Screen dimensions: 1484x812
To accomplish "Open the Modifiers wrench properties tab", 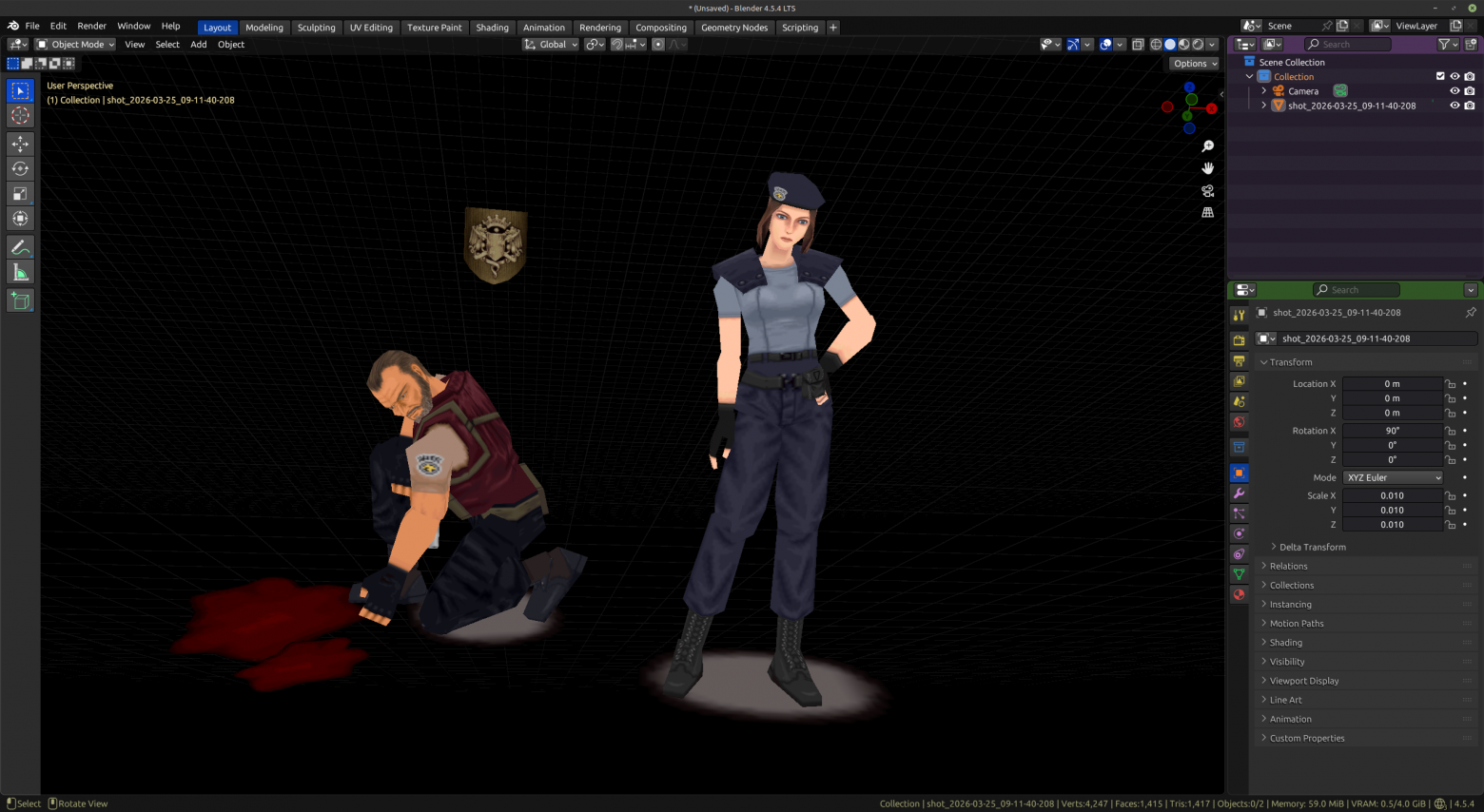I will (1239, 493).
